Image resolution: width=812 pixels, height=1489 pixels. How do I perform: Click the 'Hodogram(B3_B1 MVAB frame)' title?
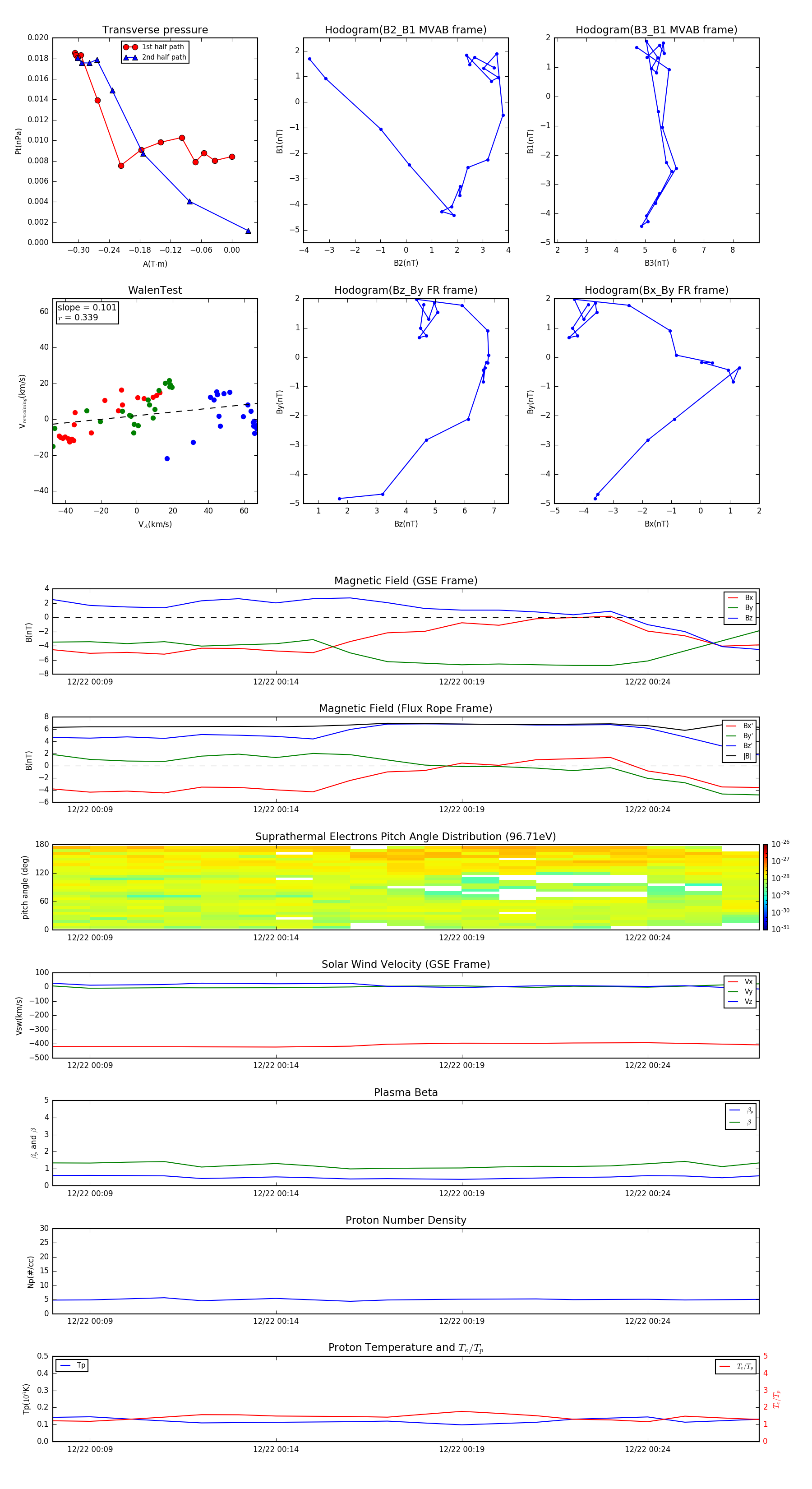(x=656, y=30)
